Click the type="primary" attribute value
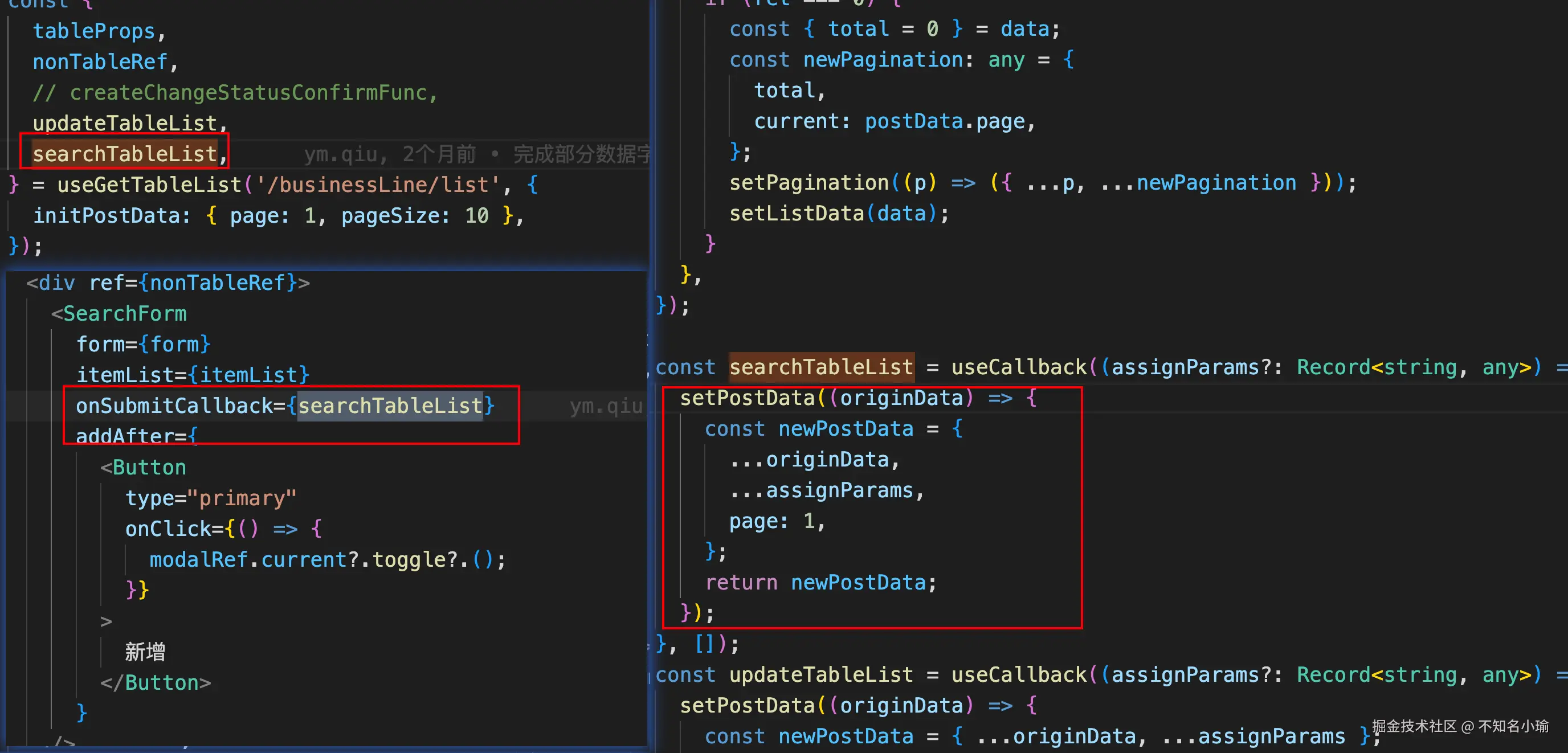Viewport: 1568px width, 753px height. point(247,498)
